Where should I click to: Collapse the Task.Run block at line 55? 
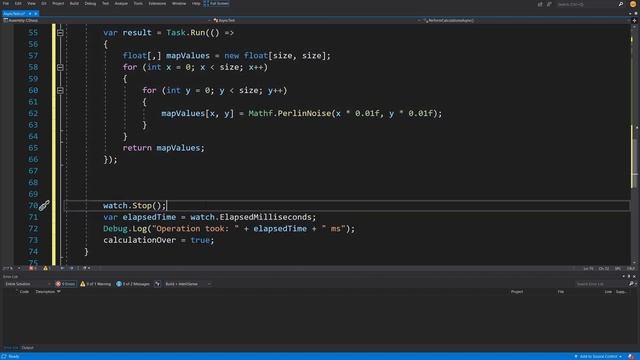tap(60, 33)
